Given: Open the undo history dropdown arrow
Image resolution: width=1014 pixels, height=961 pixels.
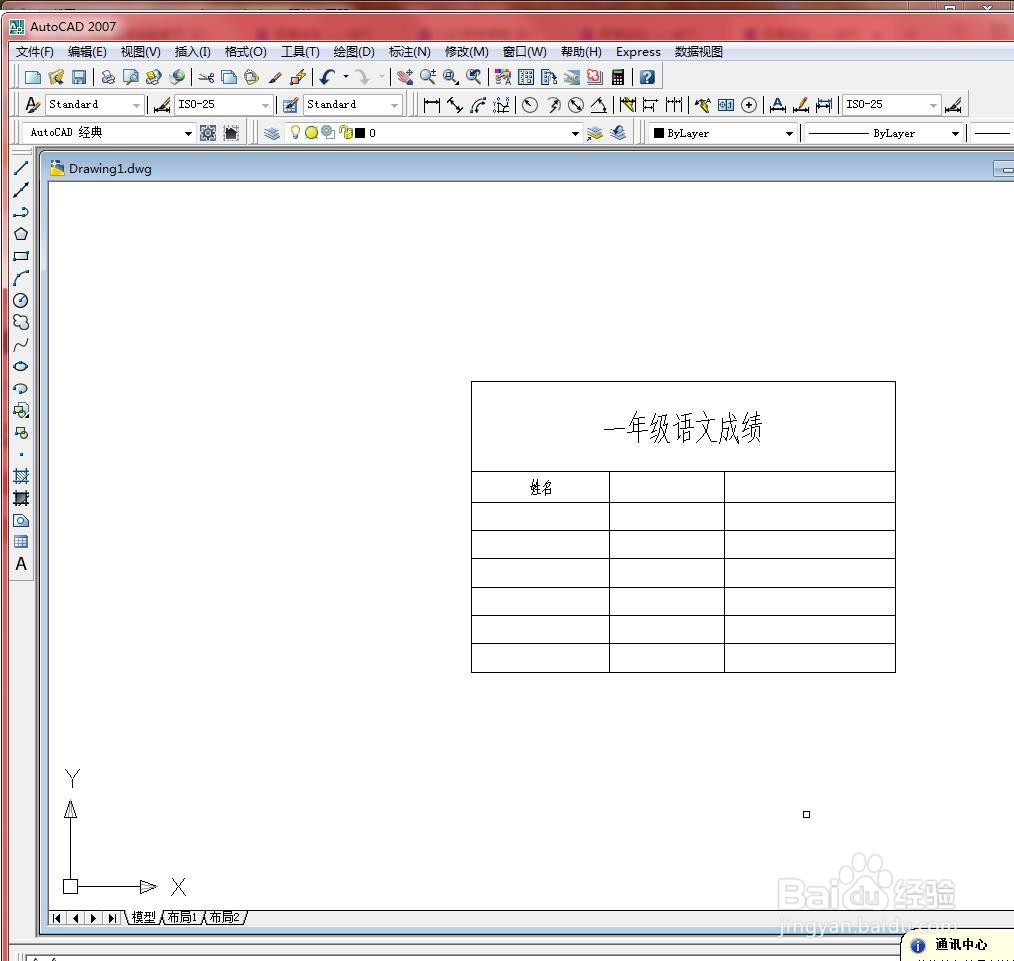Looking at the screenshot, I should [x=346, y=77].
